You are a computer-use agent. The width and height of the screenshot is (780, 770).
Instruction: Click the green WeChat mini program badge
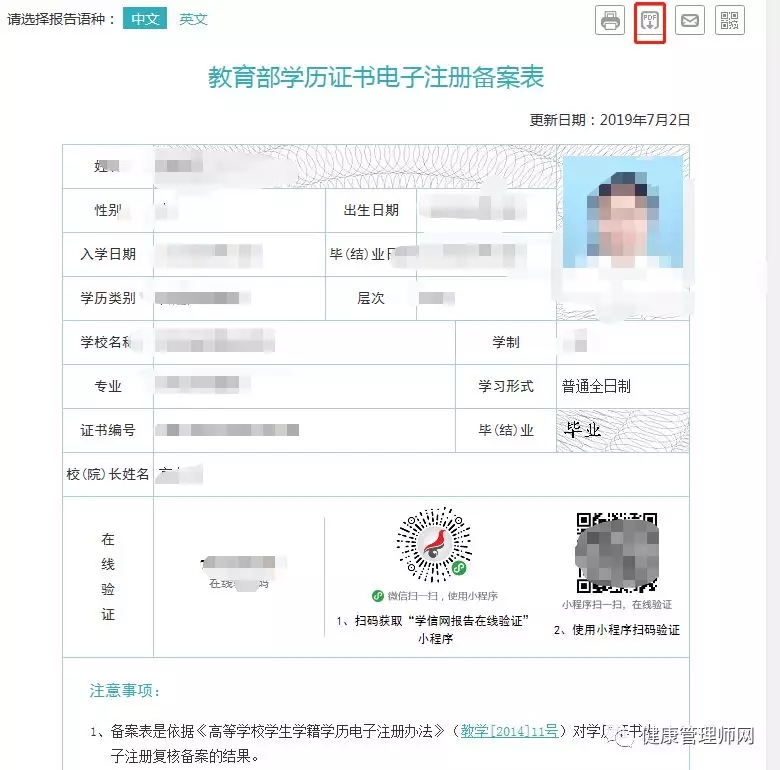pos(459,568)
